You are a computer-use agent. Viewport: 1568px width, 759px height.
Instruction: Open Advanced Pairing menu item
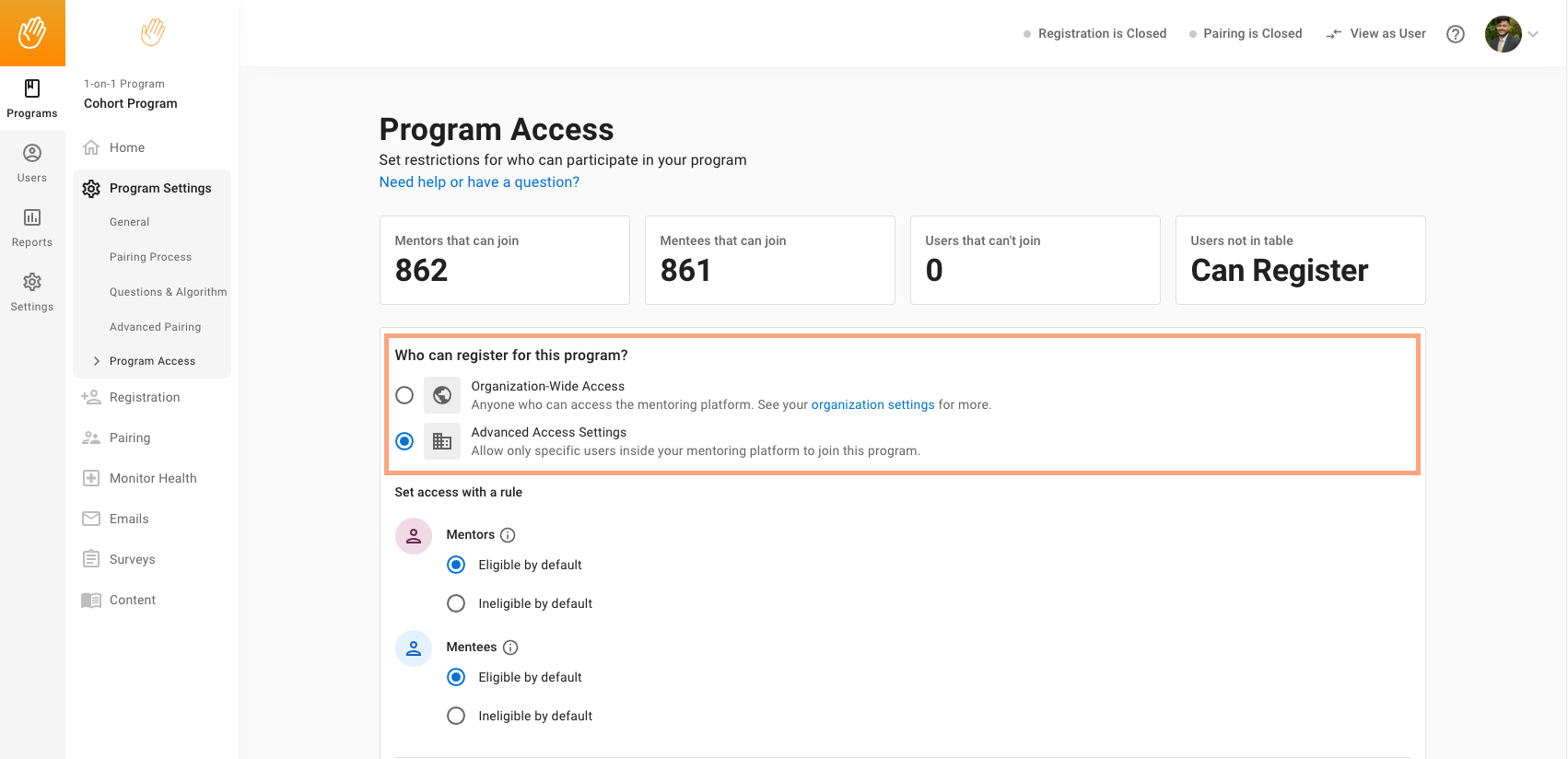(156, 327)
